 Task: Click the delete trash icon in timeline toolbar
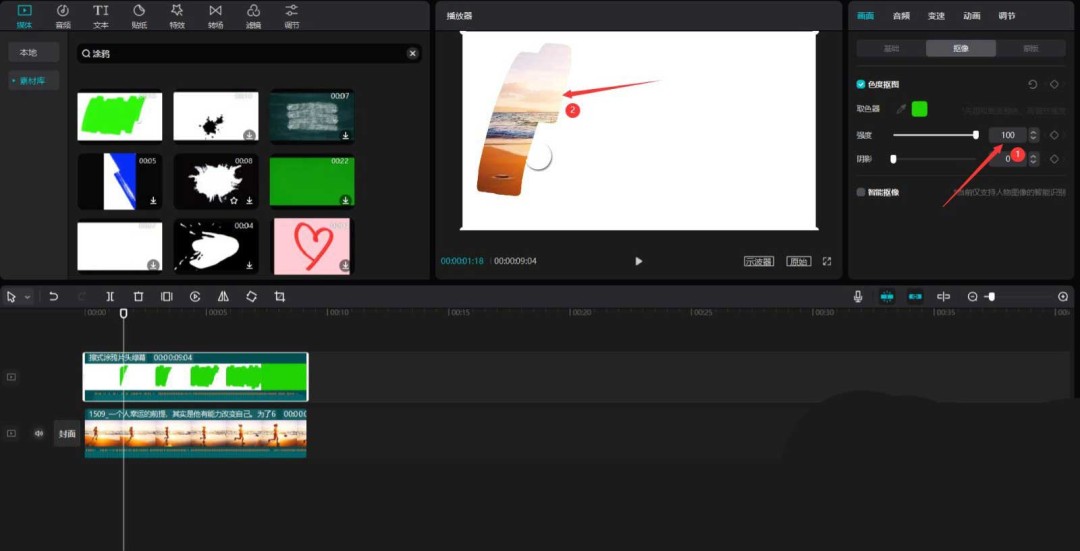pos(138,297)
